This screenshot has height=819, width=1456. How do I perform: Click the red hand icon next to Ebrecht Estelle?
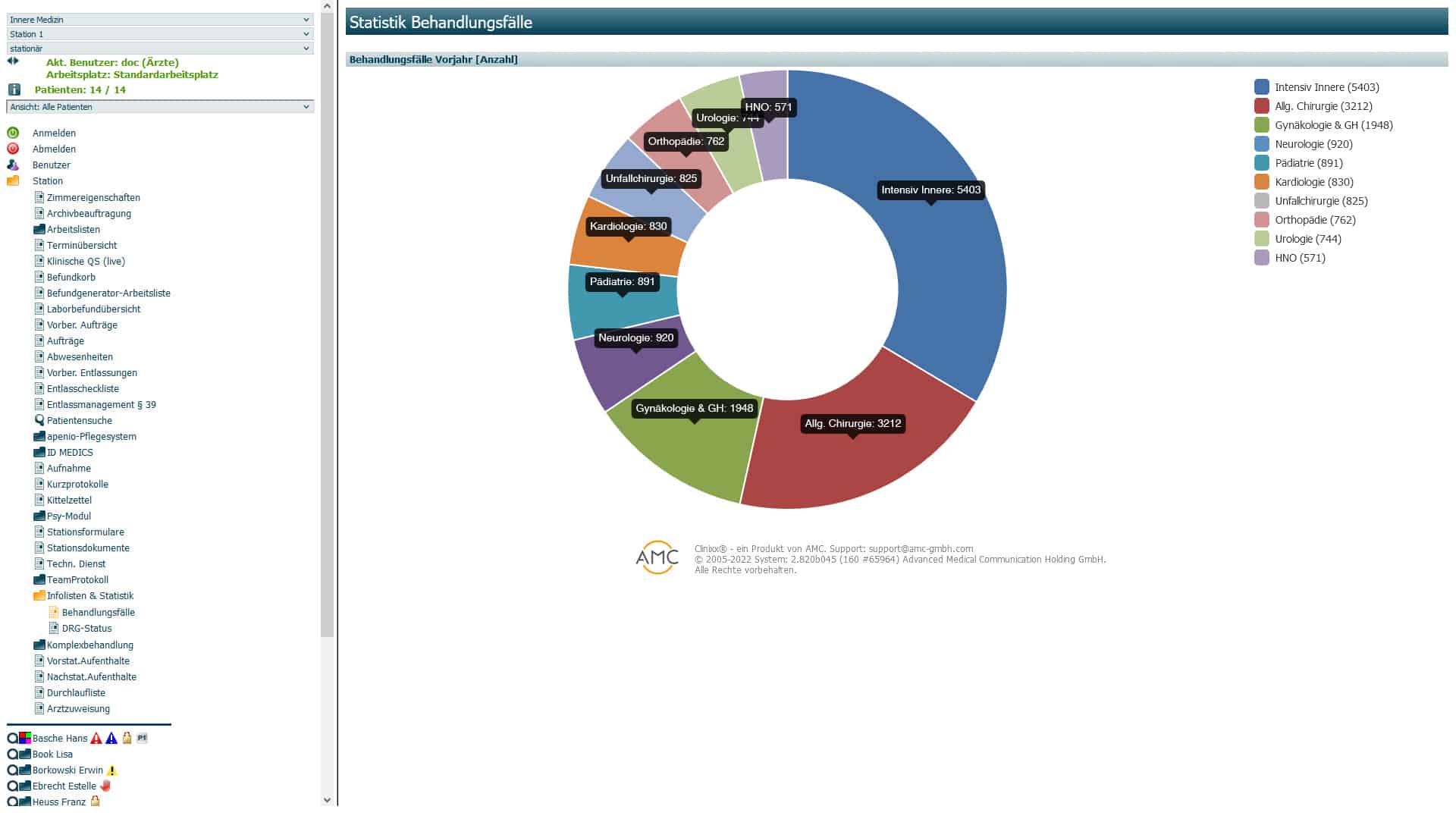(105, 786)
